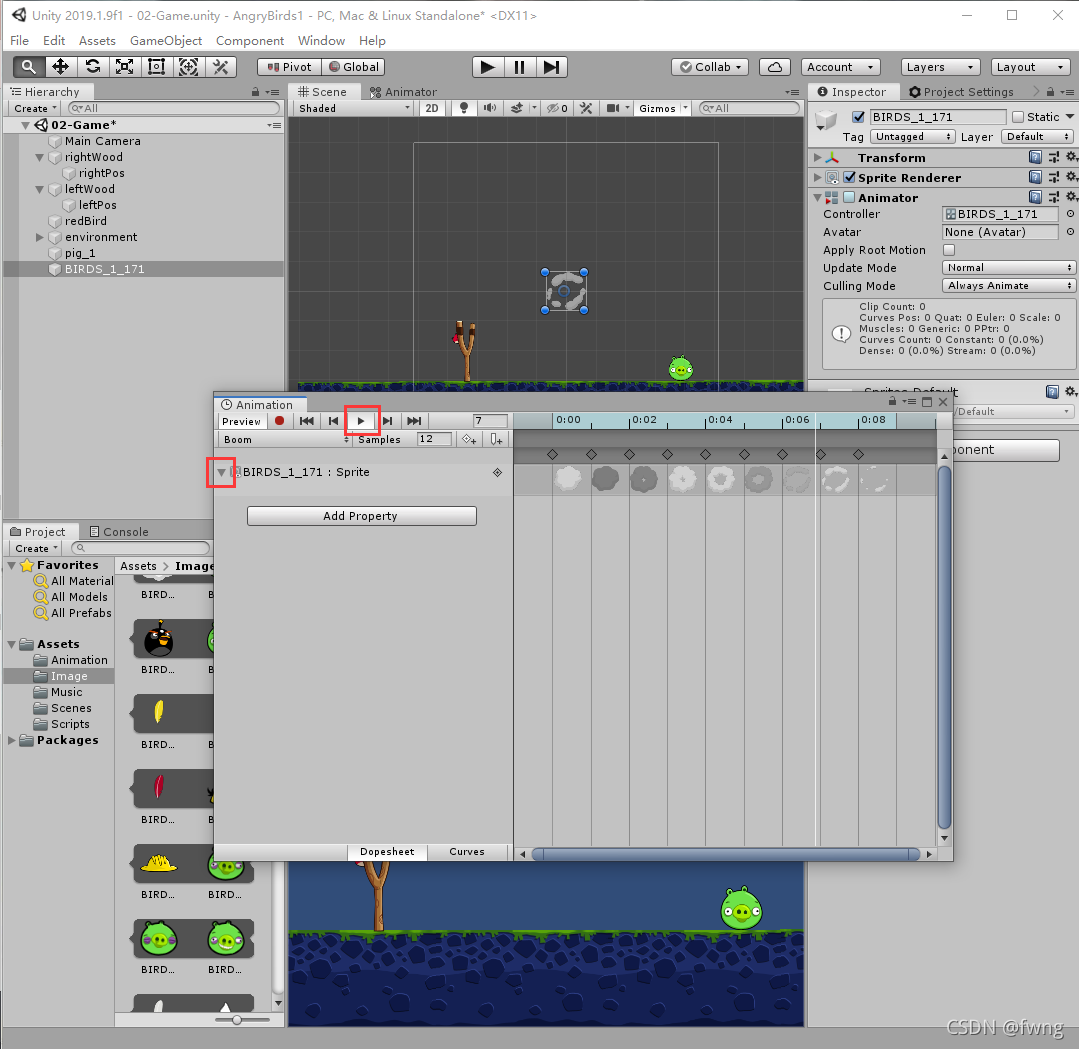Switch to the Console tab
The height and width of the screenshot is (1049, 1079).
pyautogui.click(x=119, y=531)
